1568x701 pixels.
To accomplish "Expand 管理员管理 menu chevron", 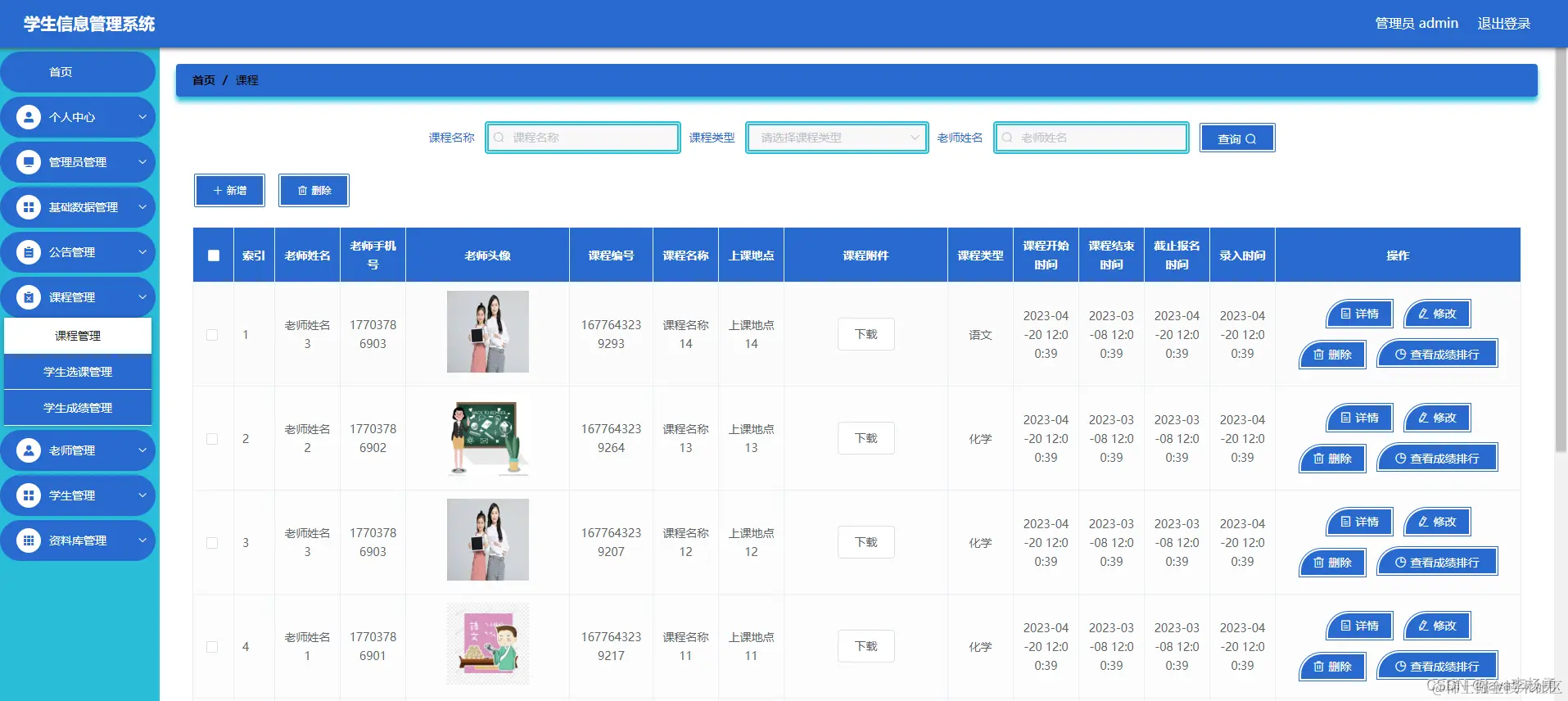I will tap(142, 162).
